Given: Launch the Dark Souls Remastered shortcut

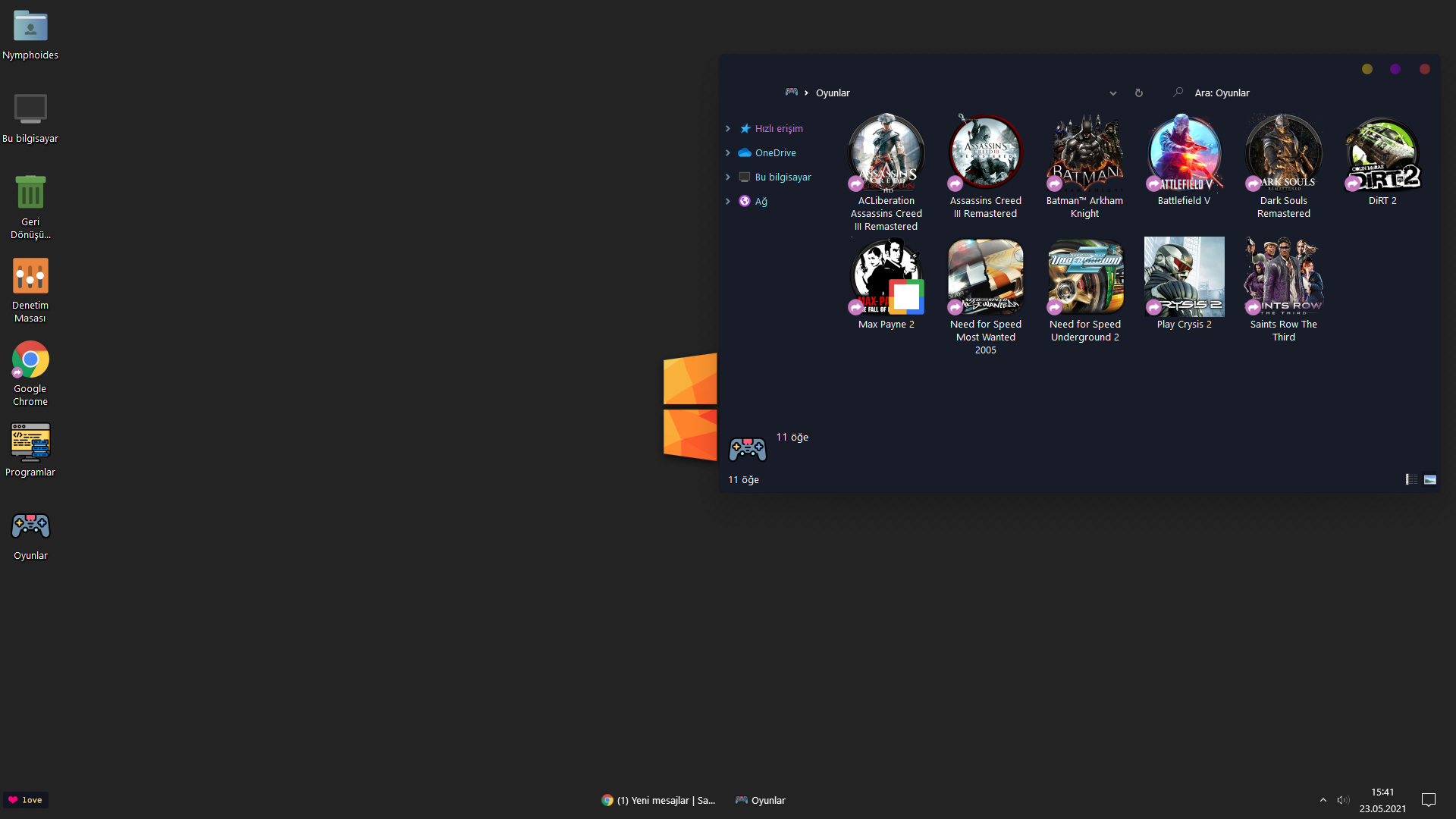Looking at the screenshot, I should coord(1283,154).
